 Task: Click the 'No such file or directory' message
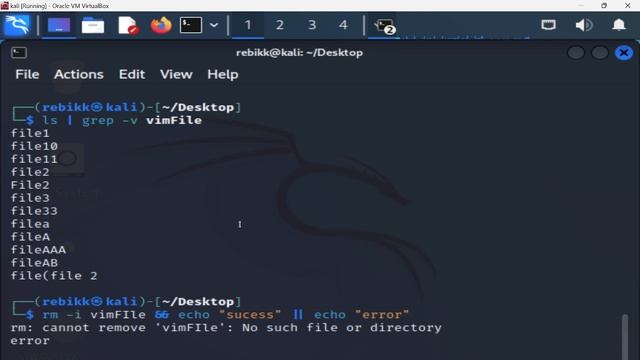click(x=342, y=328)
